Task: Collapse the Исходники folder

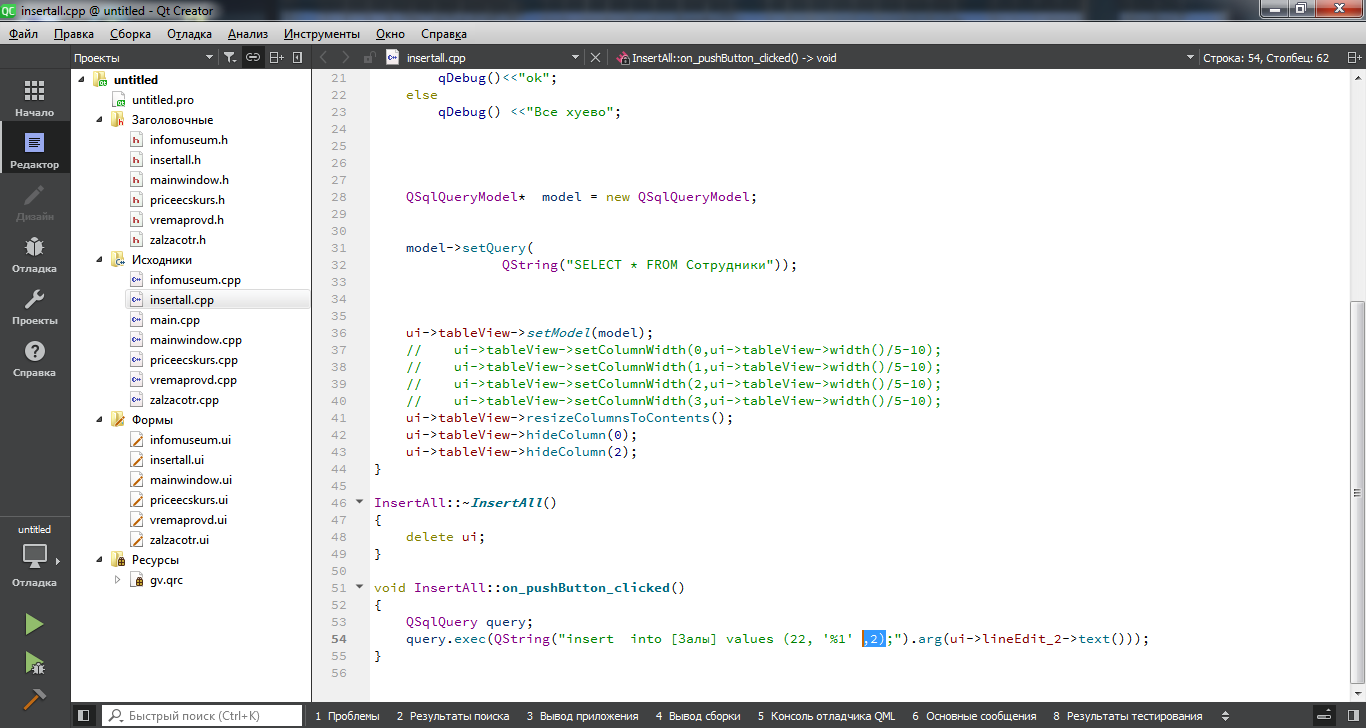Action: [x=99, y=260]
